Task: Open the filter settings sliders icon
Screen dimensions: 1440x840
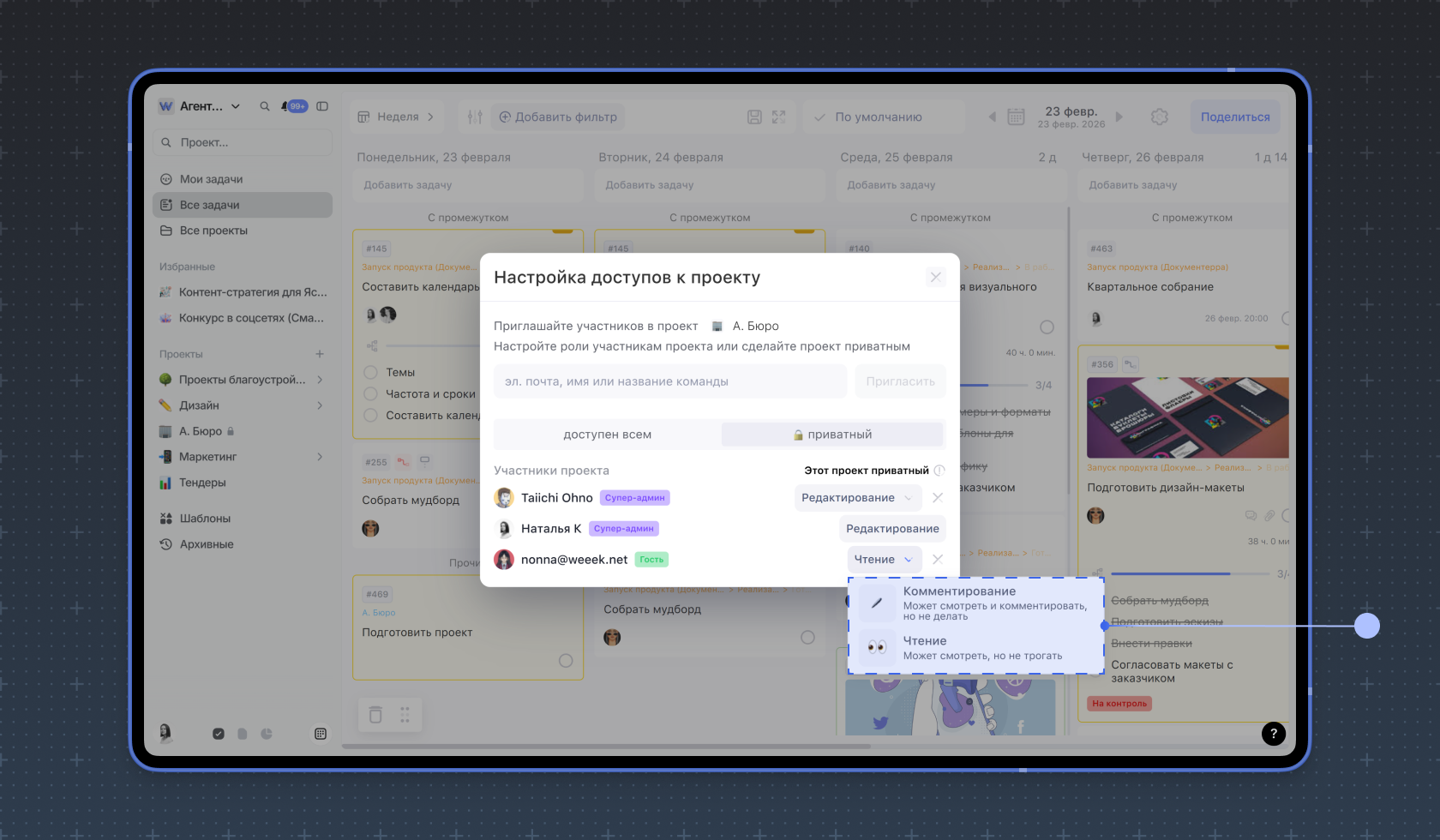Action: coord(476,117)
